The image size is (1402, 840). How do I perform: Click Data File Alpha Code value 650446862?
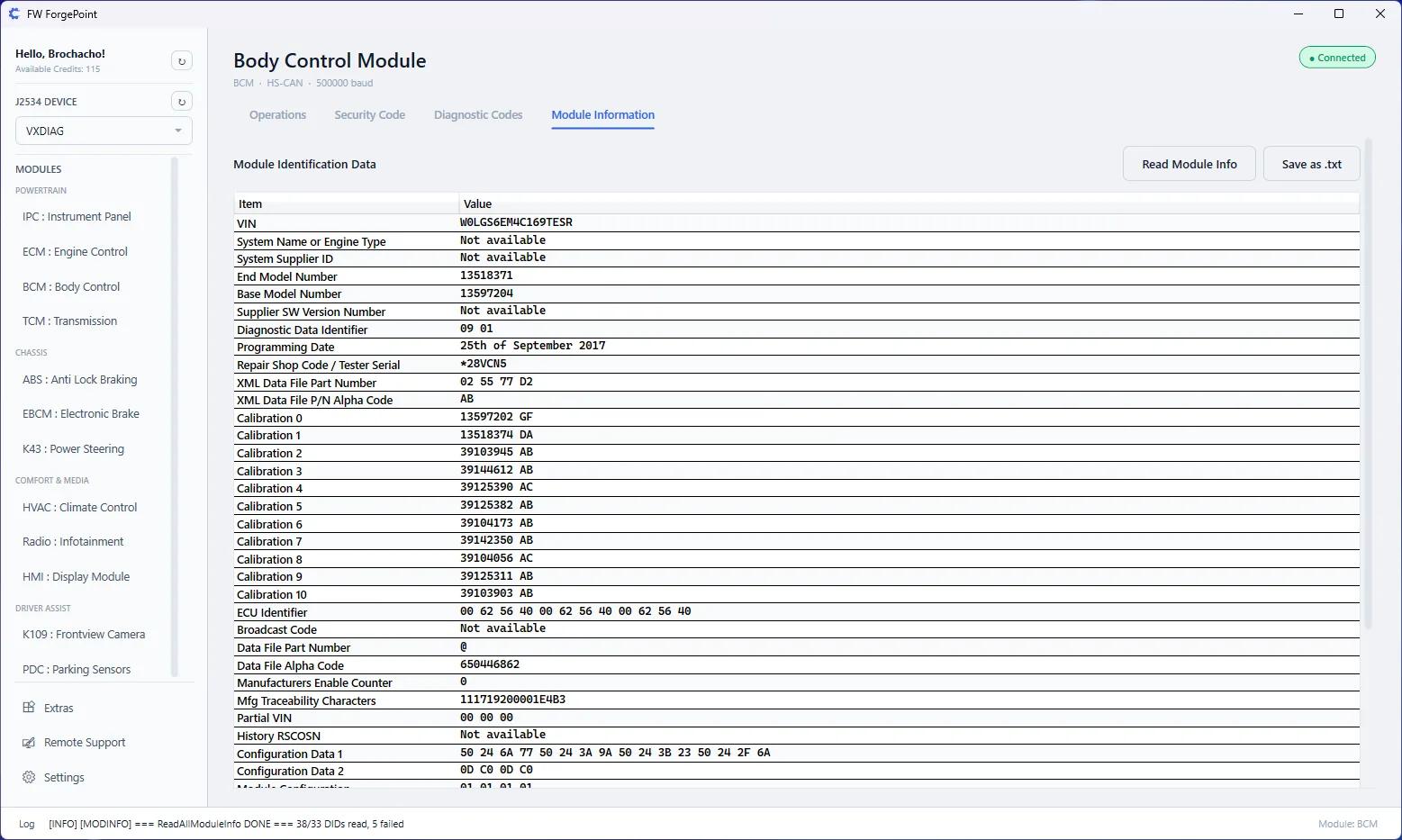pyautogui.click(x=490, y=664)
